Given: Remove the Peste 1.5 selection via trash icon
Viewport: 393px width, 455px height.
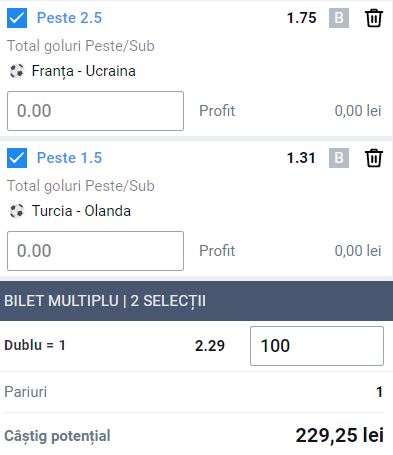Looking at the screenshot, I should click(x=374, y=158).
